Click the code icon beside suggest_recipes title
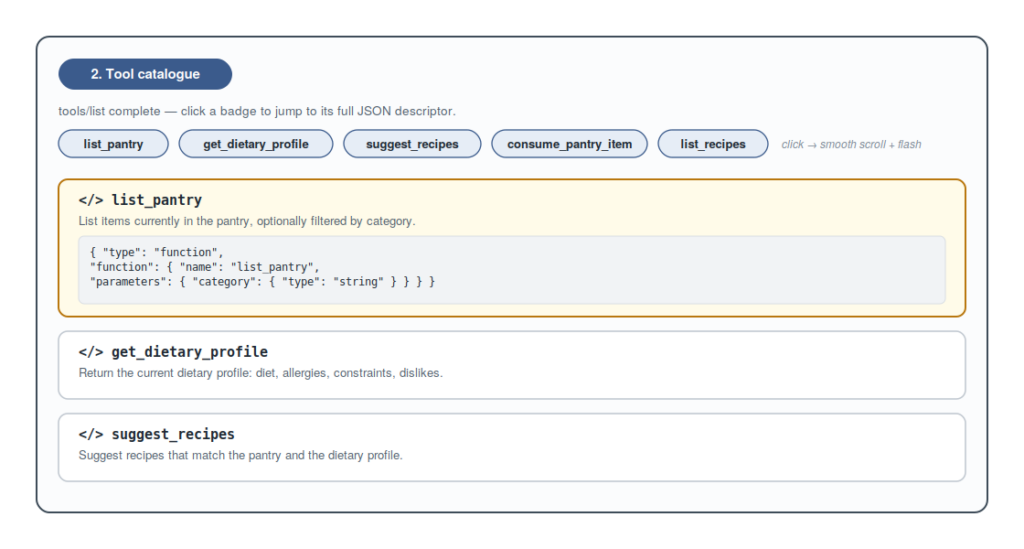The image size is (1024, 549). 91,434
